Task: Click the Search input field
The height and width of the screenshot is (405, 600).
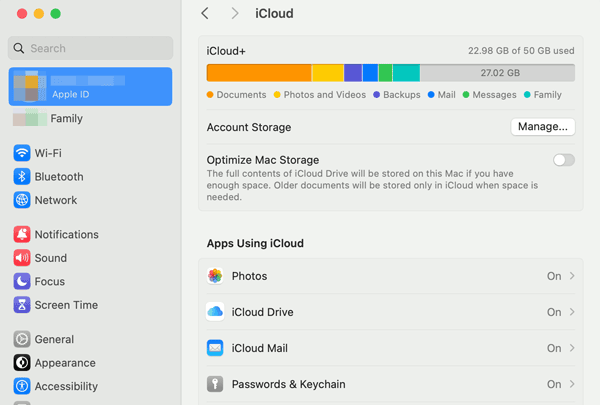Action: coord(90,48)
